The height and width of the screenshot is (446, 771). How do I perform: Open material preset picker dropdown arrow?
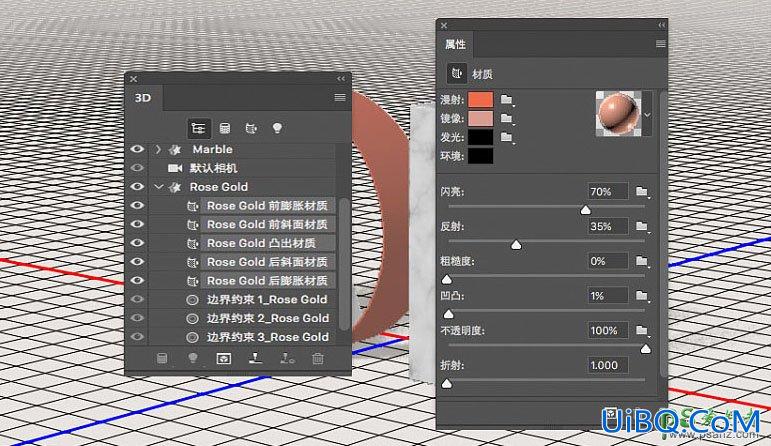(x=648, y=115)
